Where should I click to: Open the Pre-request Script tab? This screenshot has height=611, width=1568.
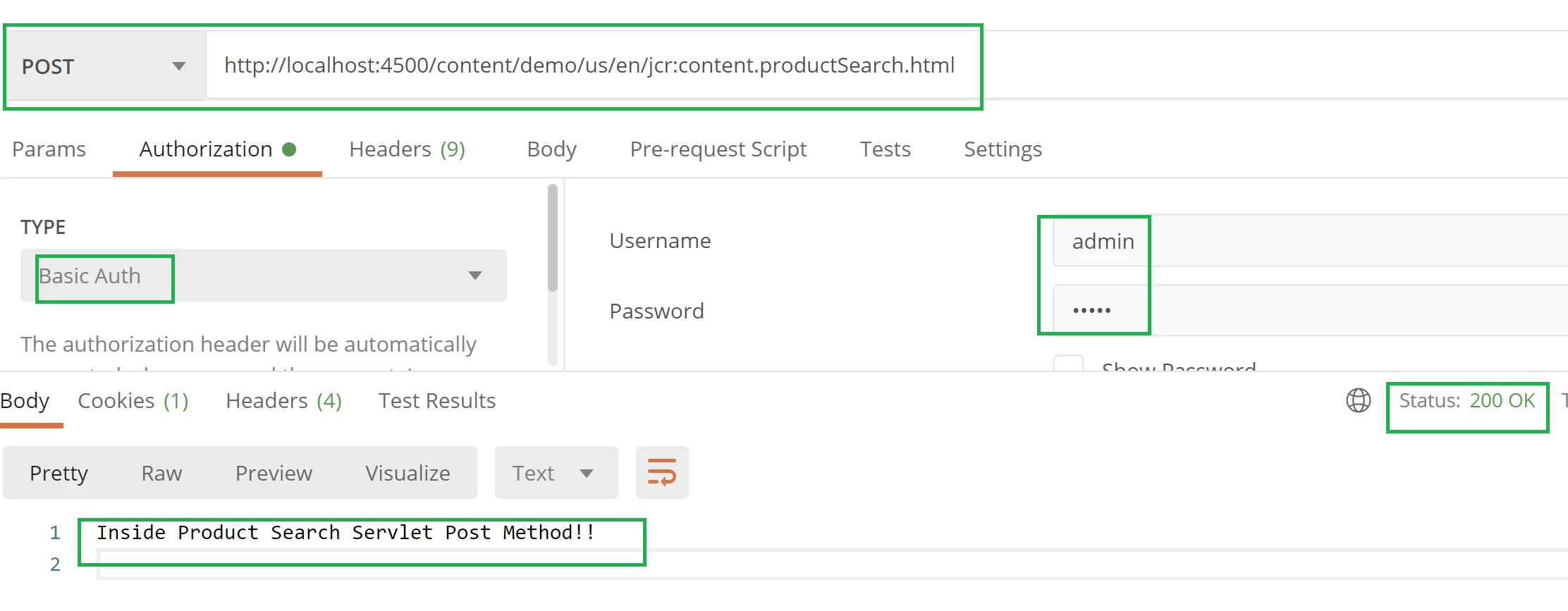pyautogui.click(x=718, y=149)
